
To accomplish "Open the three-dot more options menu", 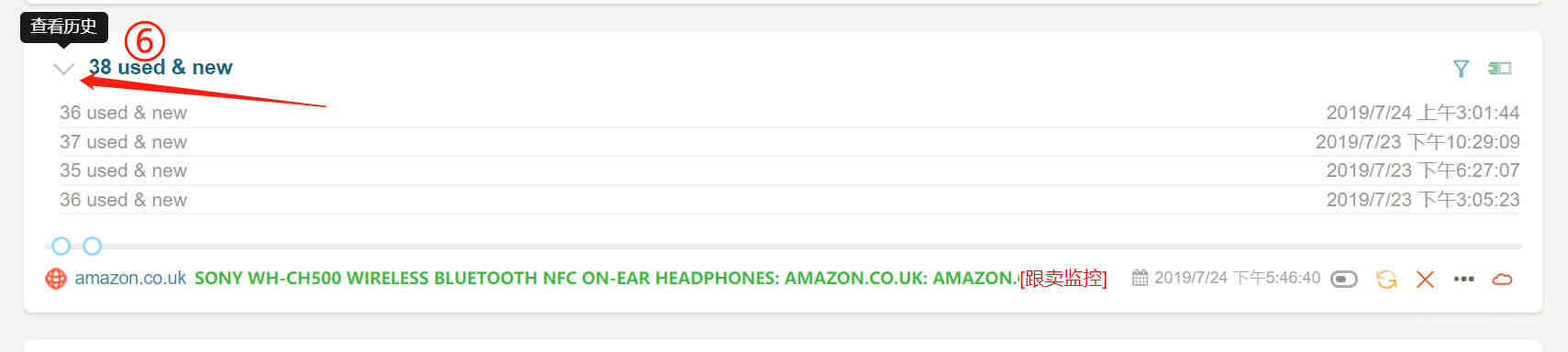I will (1464, 279).
